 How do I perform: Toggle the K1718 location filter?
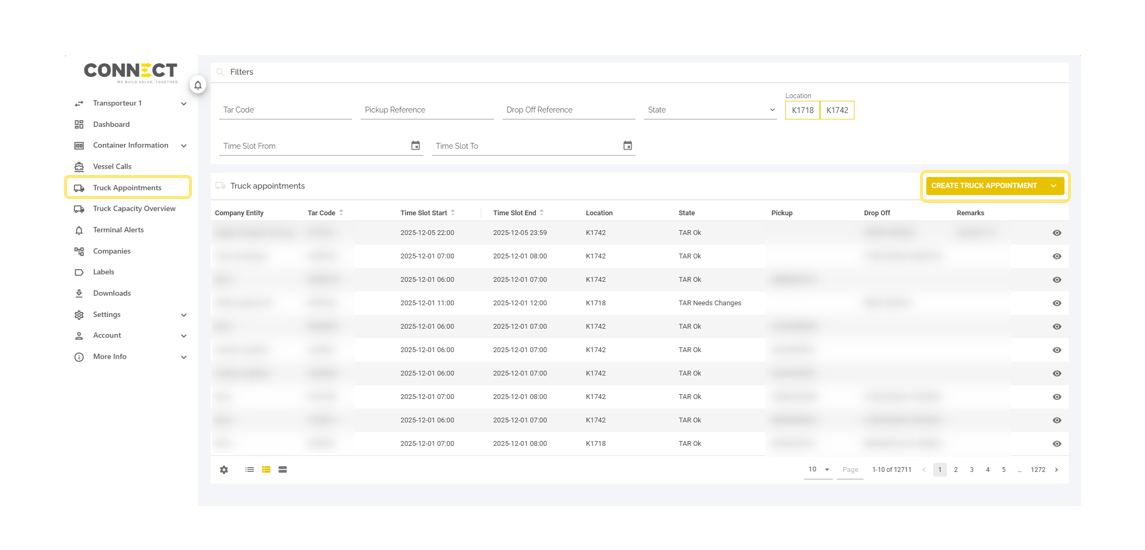tap(802, 110)
